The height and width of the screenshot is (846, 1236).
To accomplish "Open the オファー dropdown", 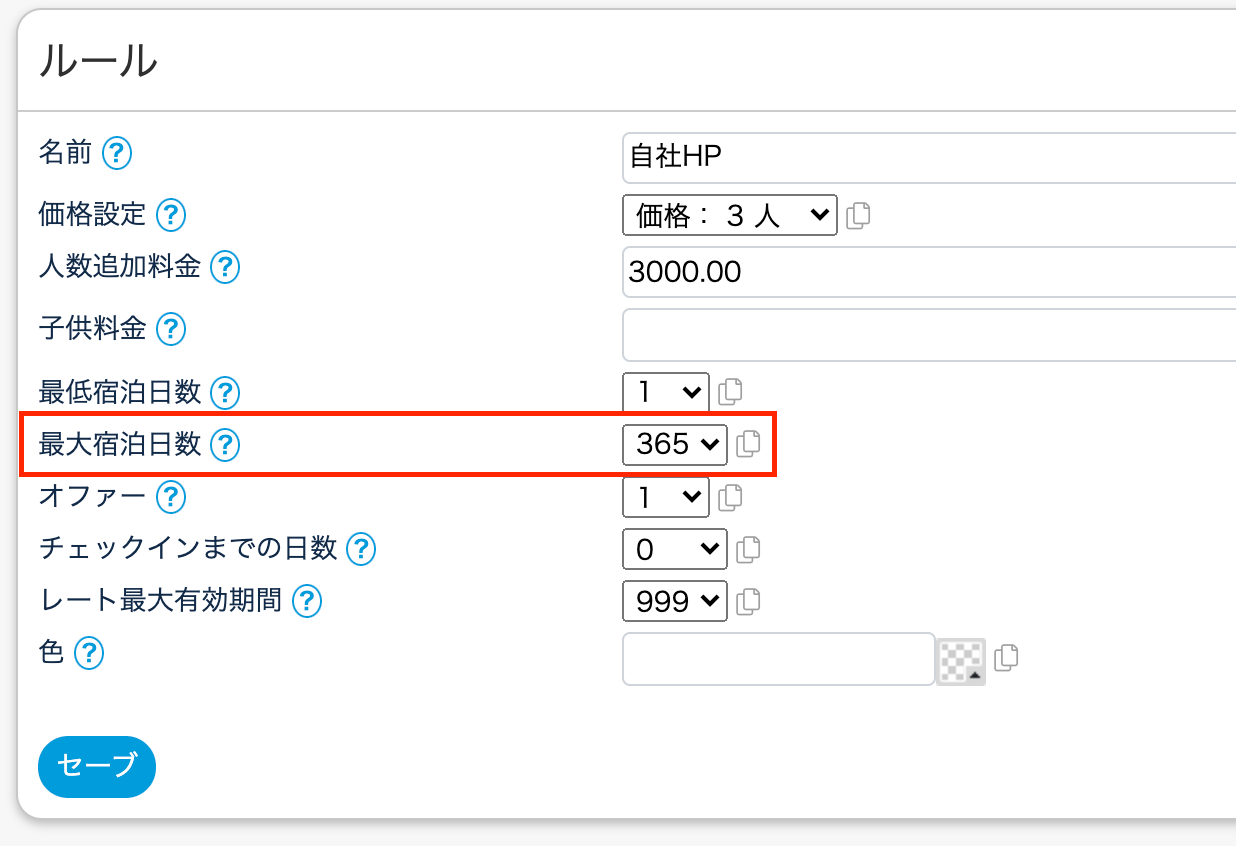I will point(665,496).
